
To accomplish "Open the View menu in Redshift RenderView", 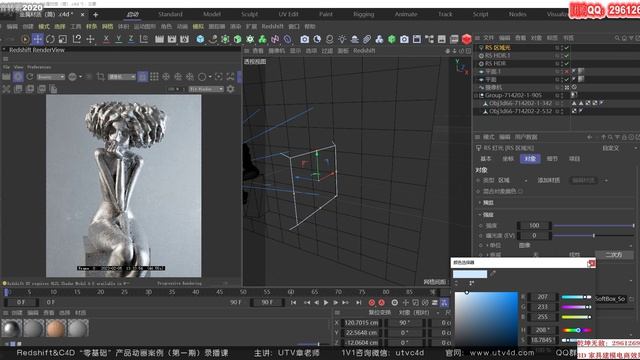I will (19, 67).
